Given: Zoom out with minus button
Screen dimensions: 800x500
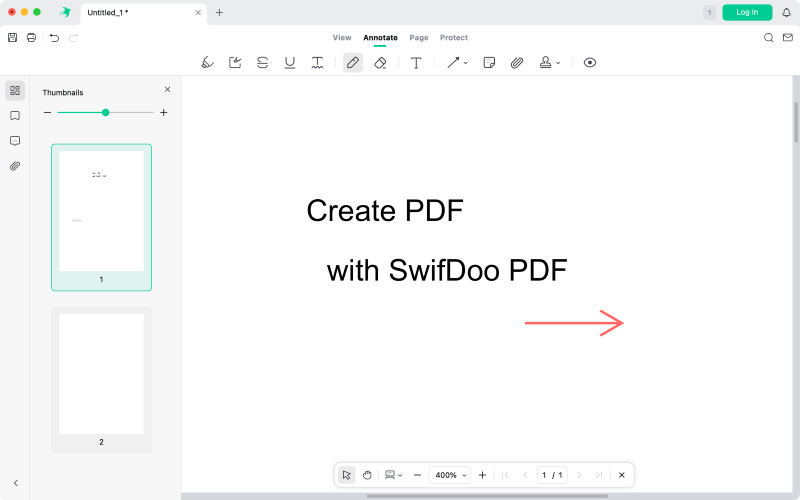Looking at the screenshot, I should tap(417, 475).
